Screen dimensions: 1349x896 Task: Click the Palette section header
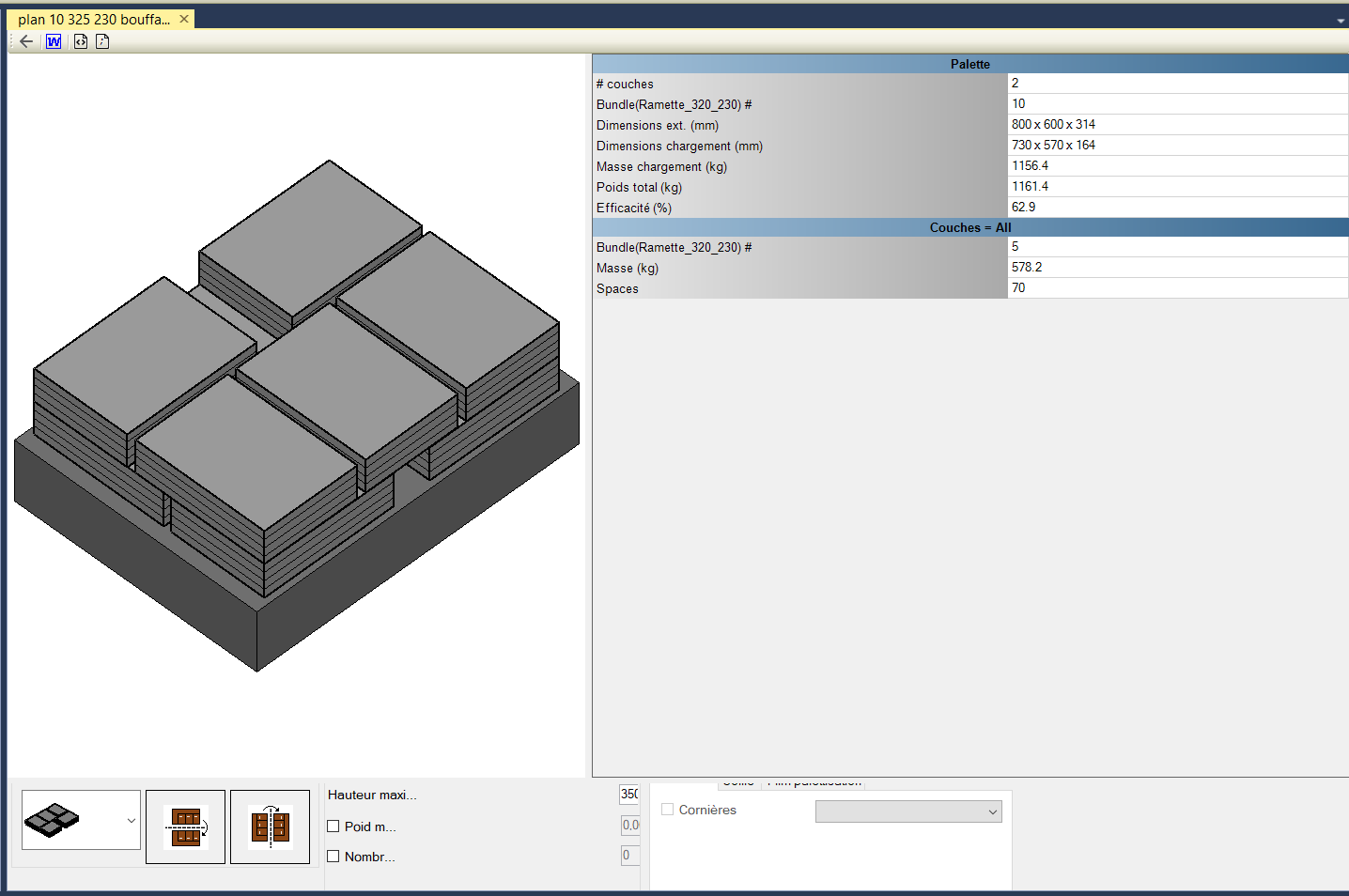coord(970,64)
